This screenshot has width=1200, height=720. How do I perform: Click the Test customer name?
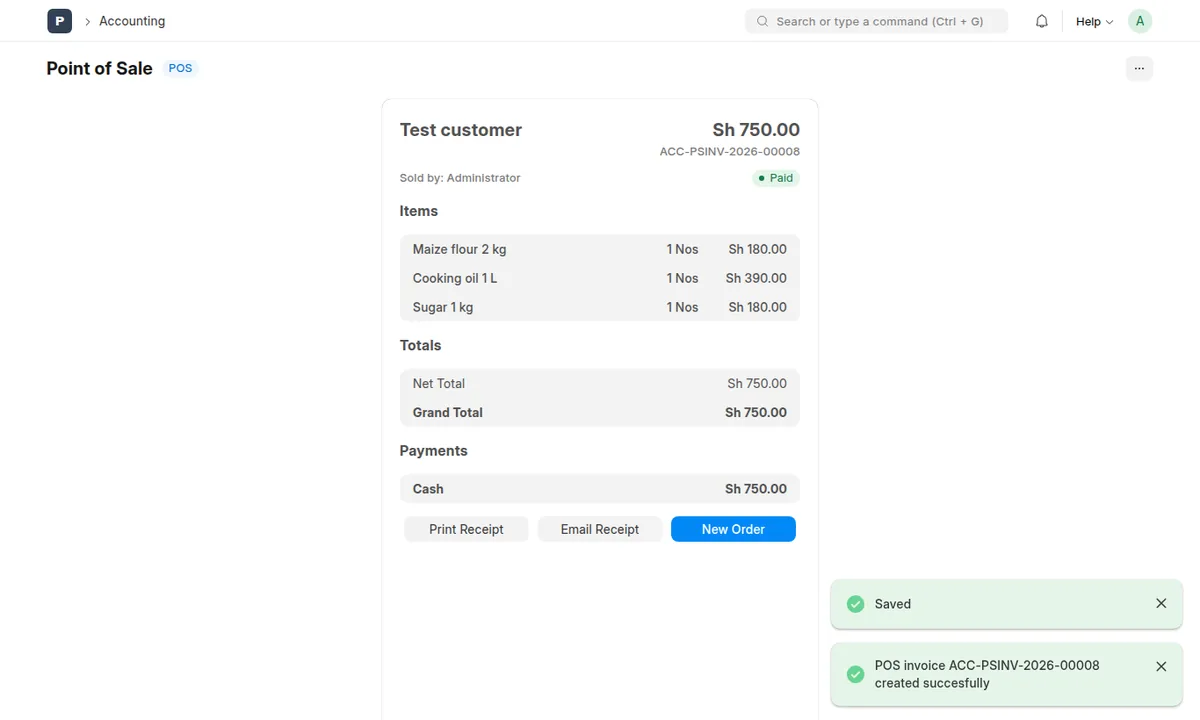pyautogui.click(x=461, y=130)
